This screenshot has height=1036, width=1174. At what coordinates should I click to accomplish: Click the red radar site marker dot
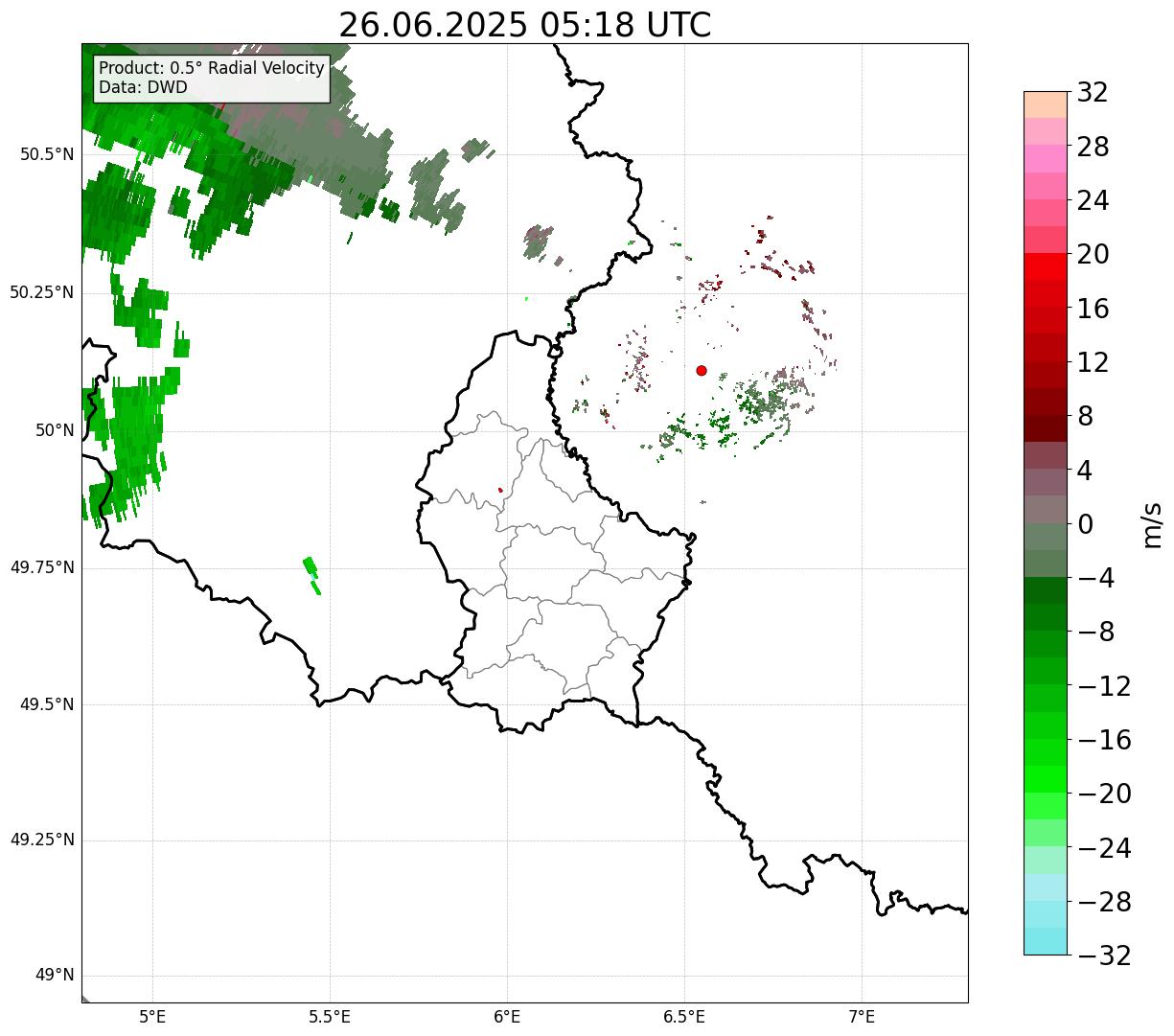pos(702,370)
